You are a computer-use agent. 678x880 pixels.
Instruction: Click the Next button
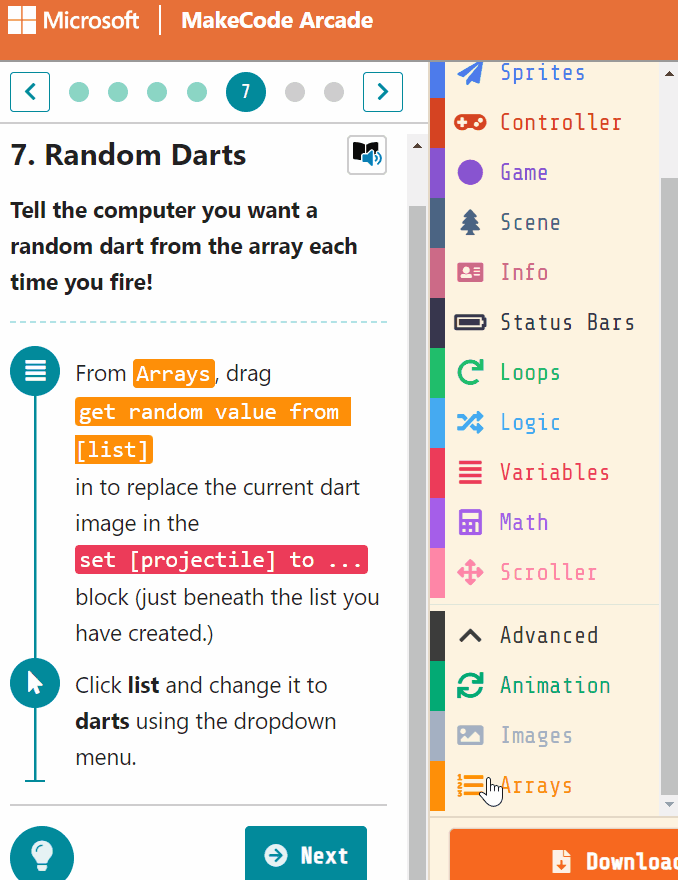coord(306,853)
